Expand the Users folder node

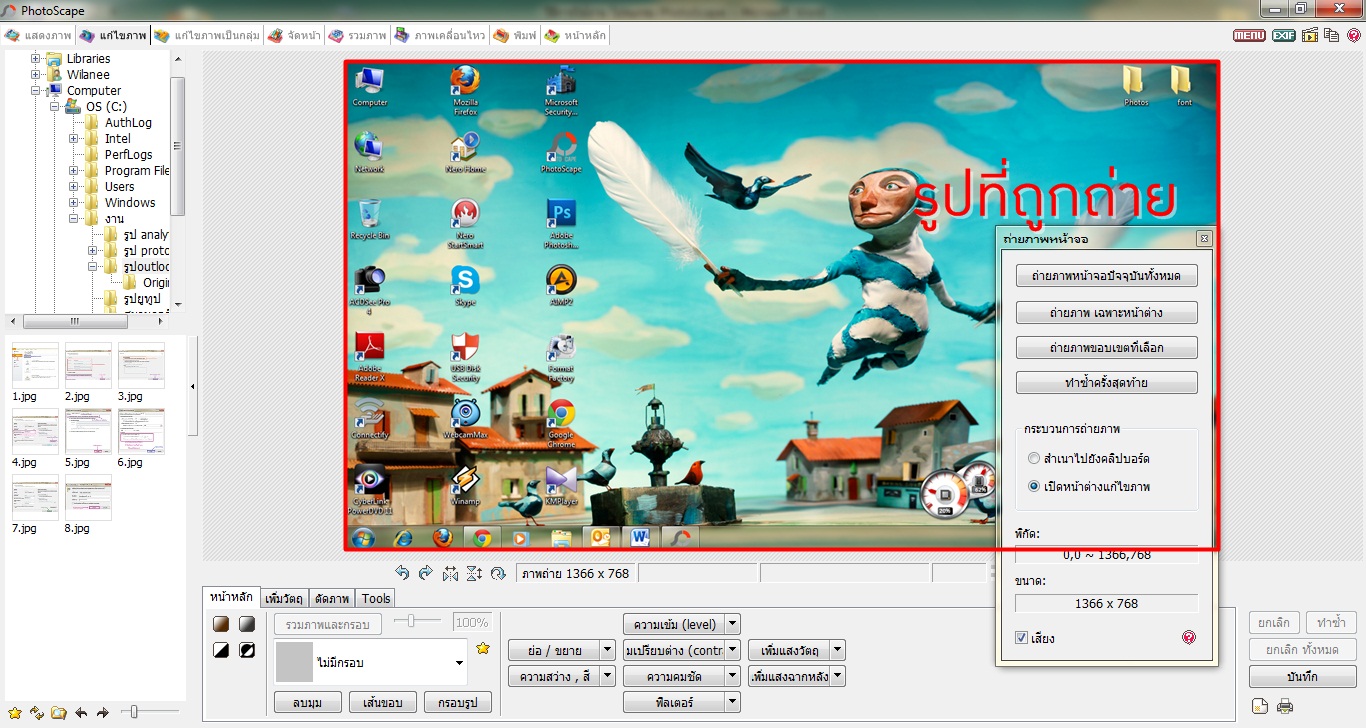coord(74,187)
